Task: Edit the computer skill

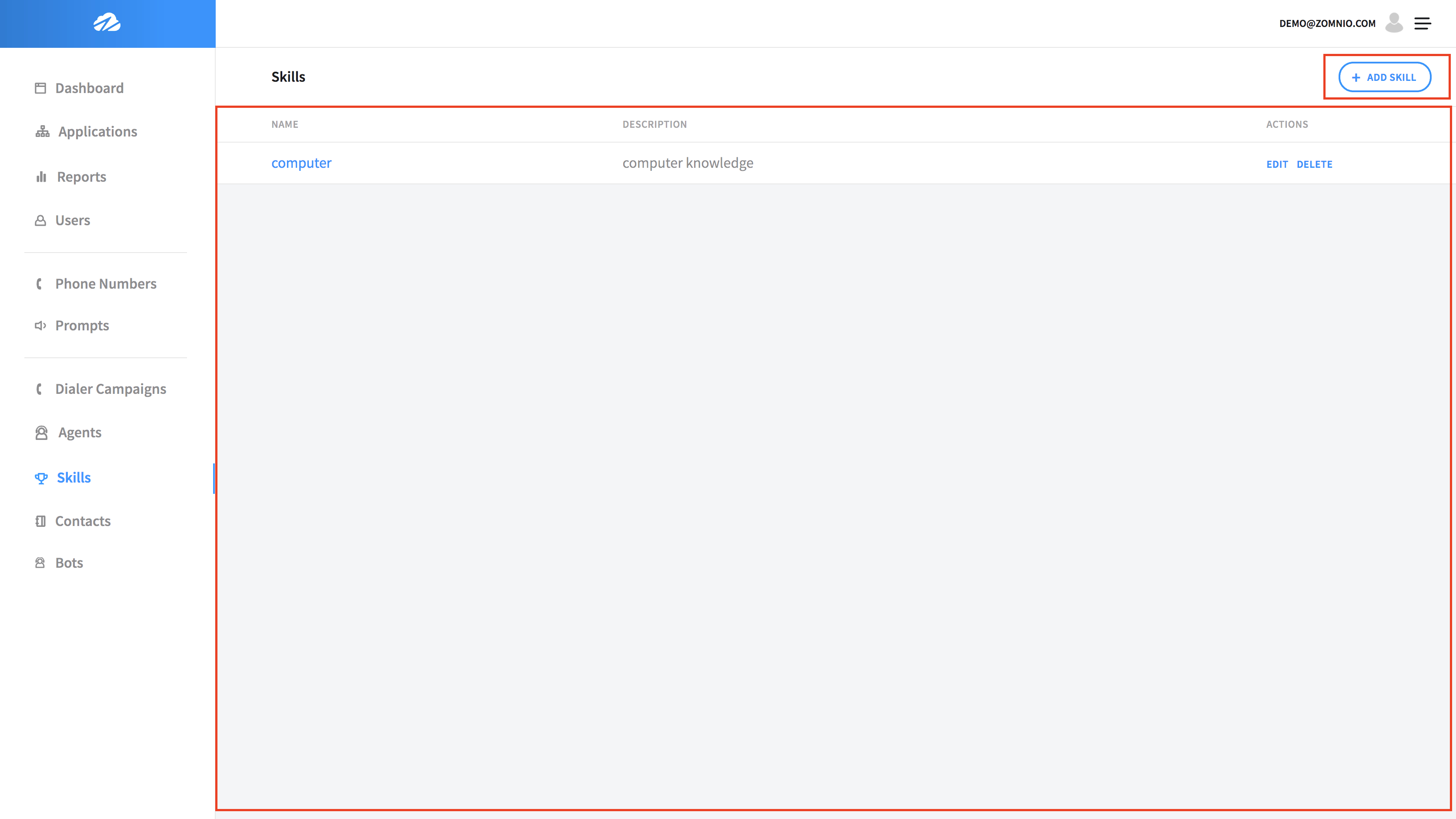Action: coord(1277,164)
